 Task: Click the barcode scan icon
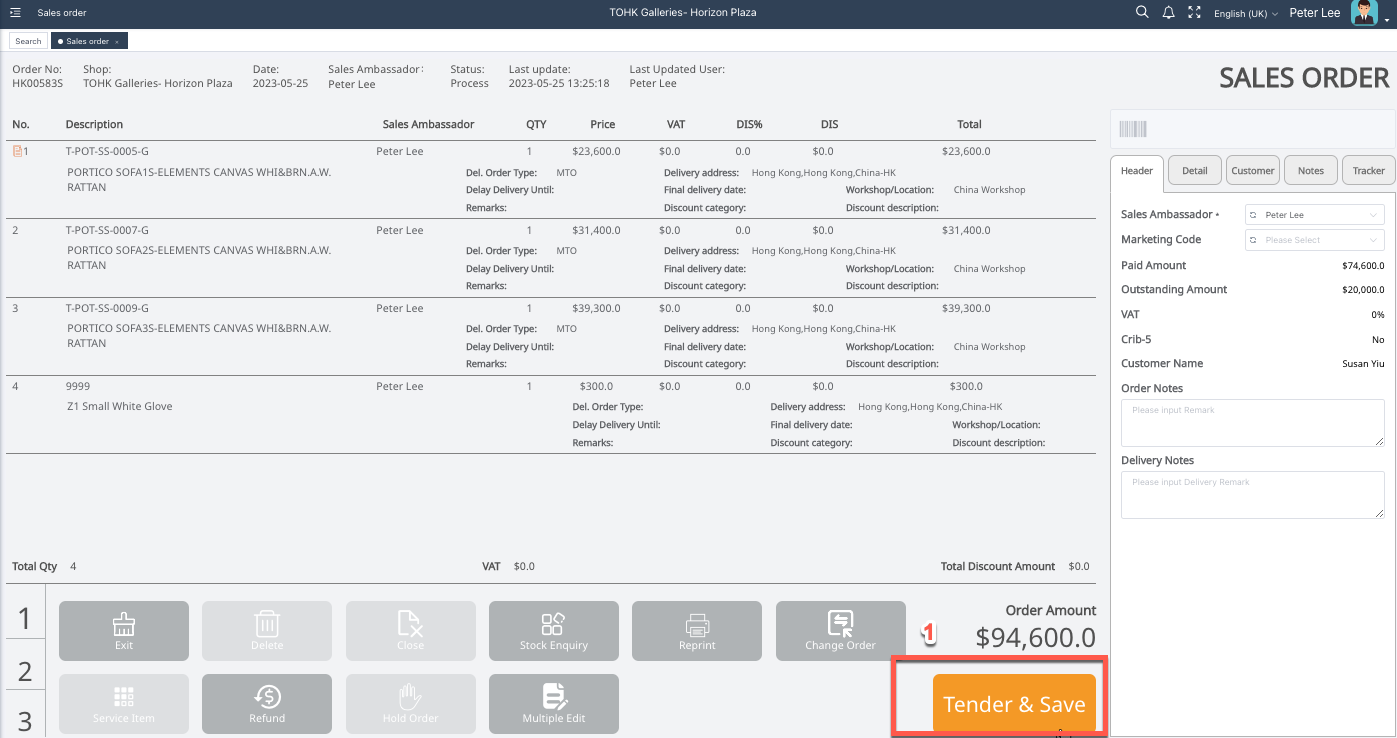point(1133,129)
